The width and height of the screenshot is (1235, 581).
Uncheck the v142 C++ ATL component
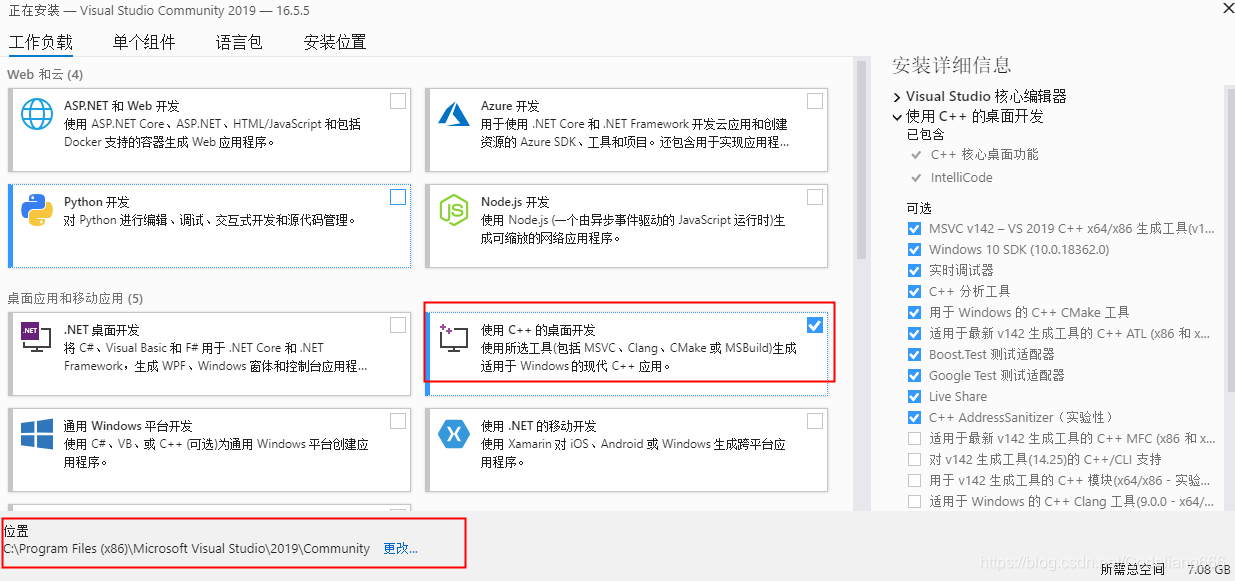[x=914, y=333]
